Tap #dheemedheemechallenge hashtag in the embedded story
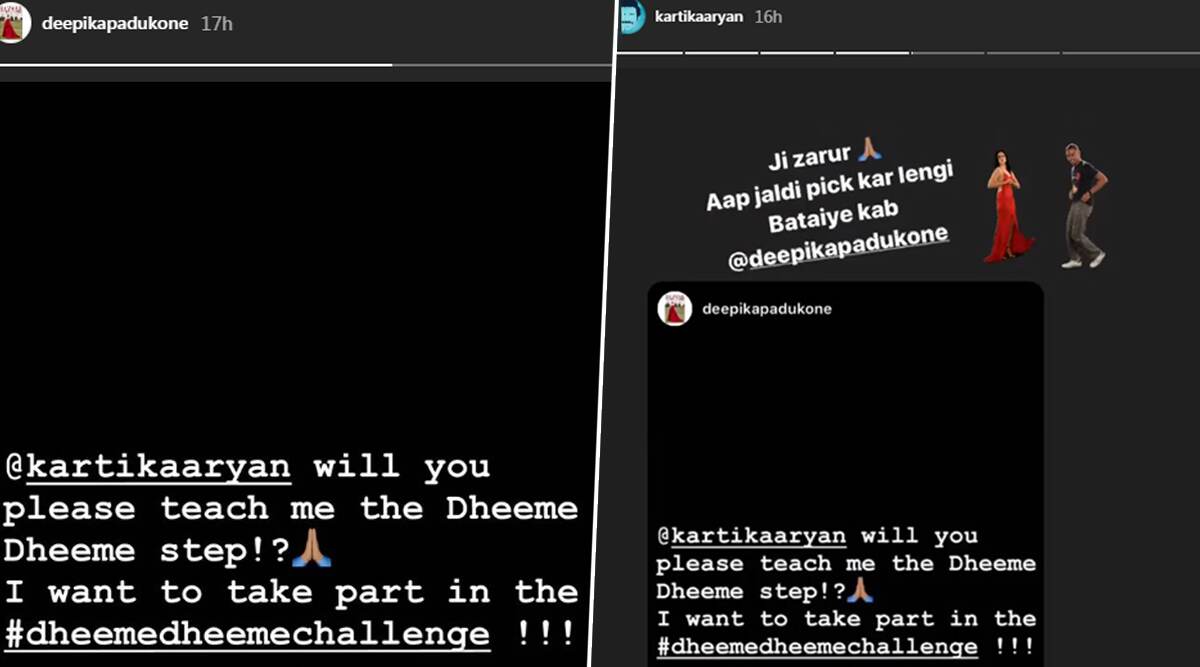The image size is (1200, 667). pos(817,646)
